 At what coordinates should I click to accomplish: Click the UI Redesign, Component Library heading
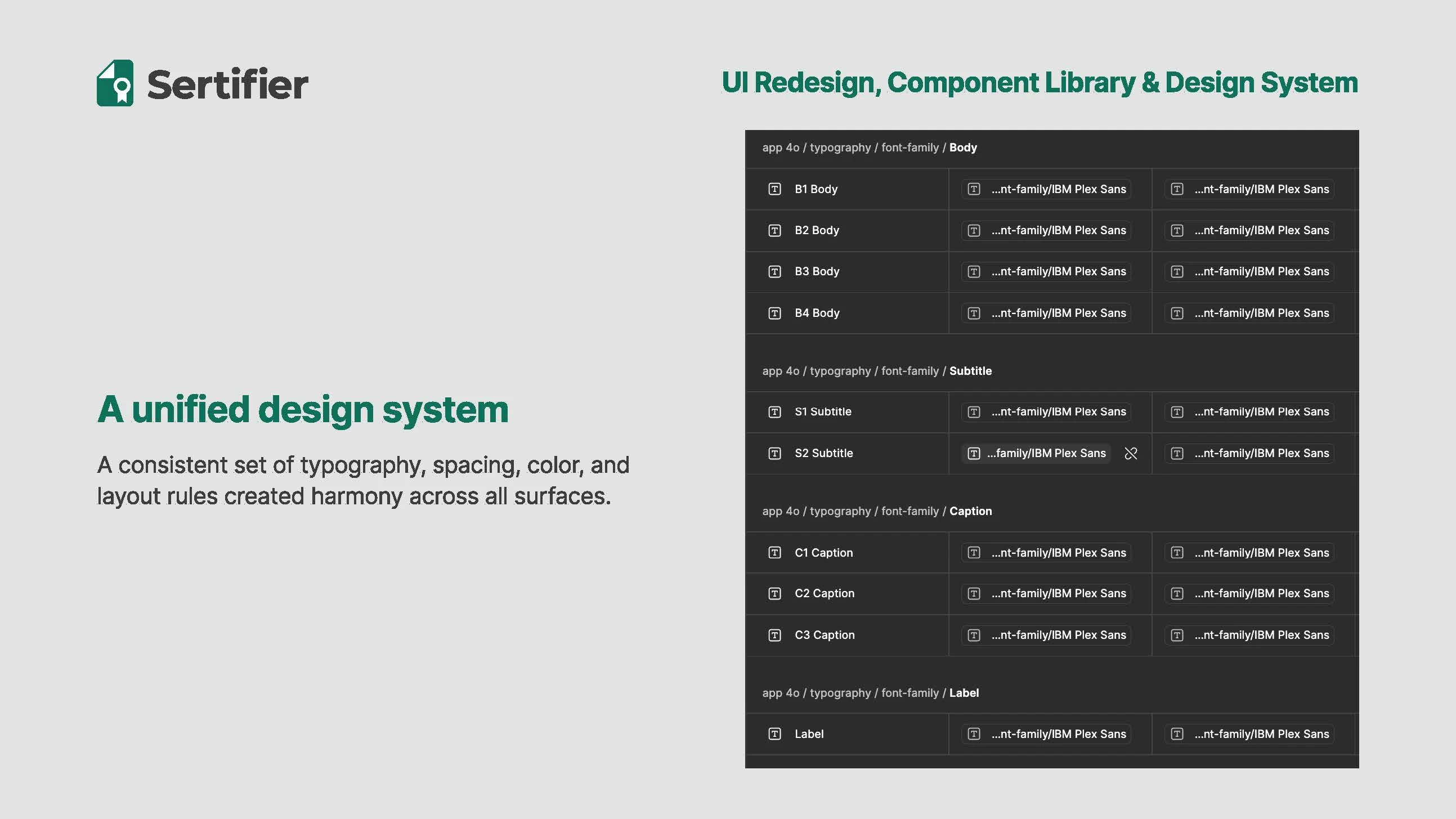[x=1040, y=83]
